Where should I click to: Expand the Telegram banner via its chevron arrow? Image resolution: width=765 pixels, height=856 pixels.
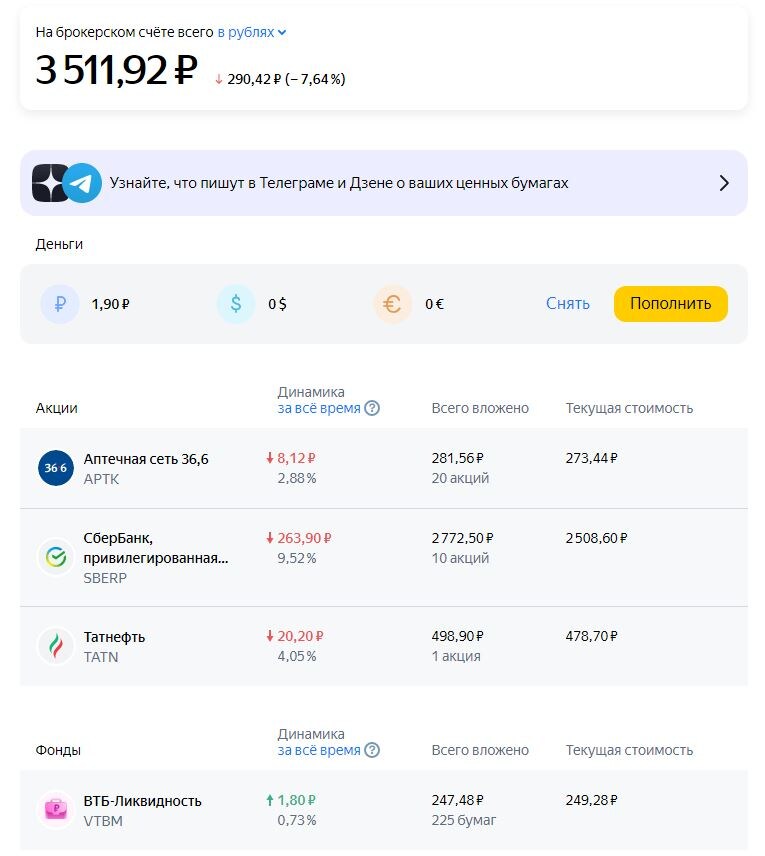click(725, 182)
